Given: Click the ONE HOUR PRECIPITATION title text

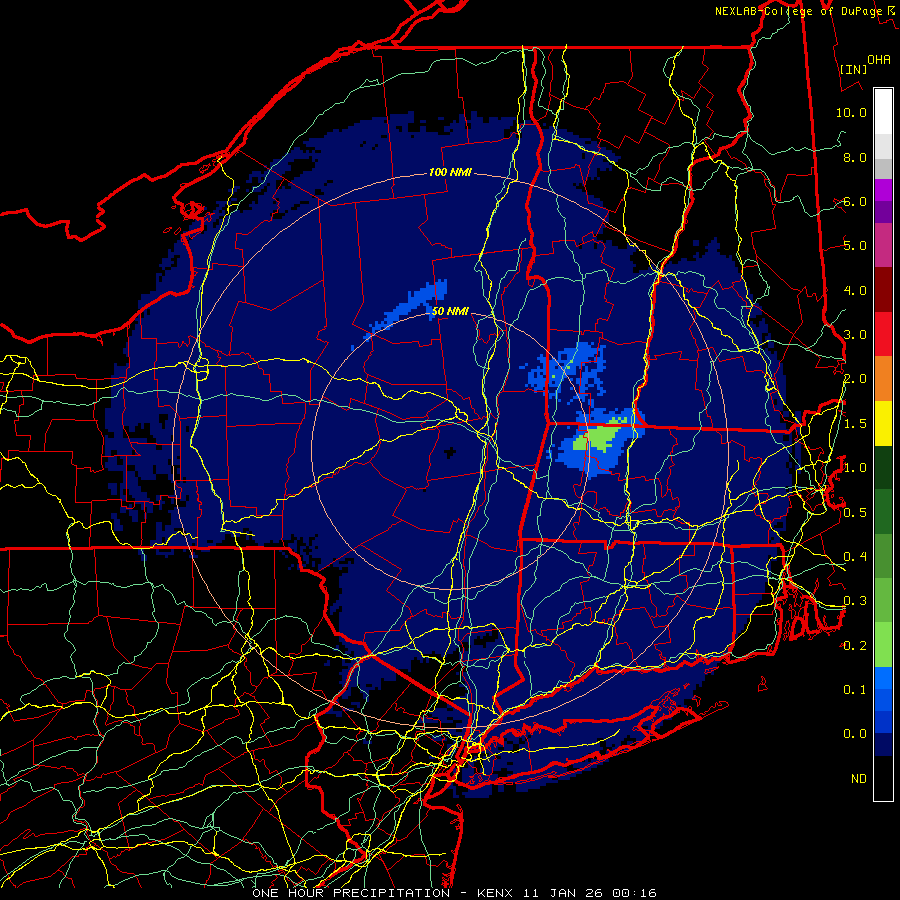Looking at the screenshot, I should [x=351, y=893].
